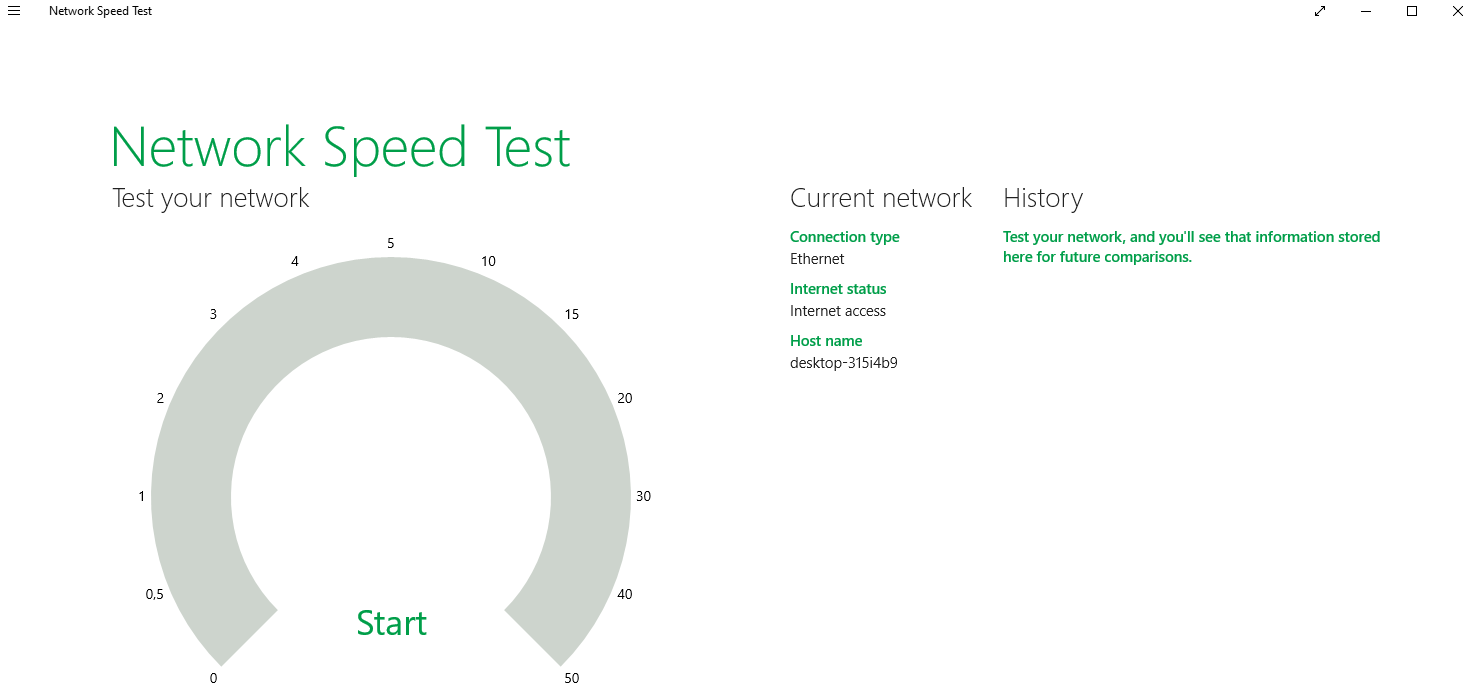The width and height of the screenshot is (1472, 693).
Task: Click the Internet status label
Action: pyautogui.click(x=838, y=289)
